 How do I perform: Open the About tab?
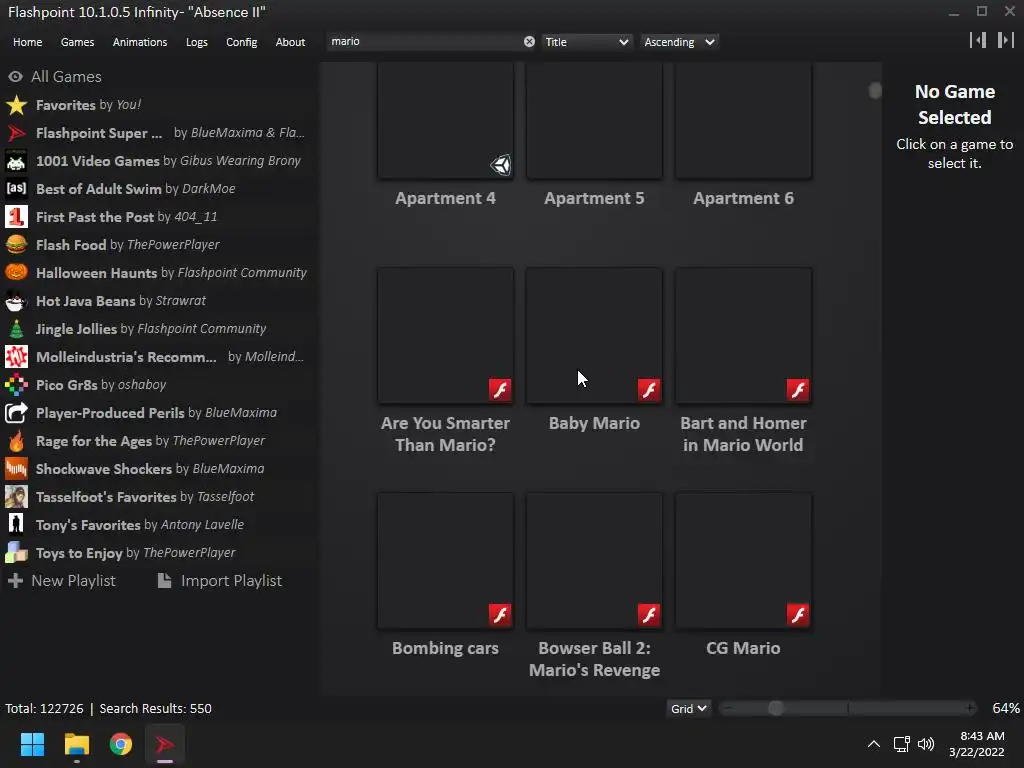(x=290, y=42)
